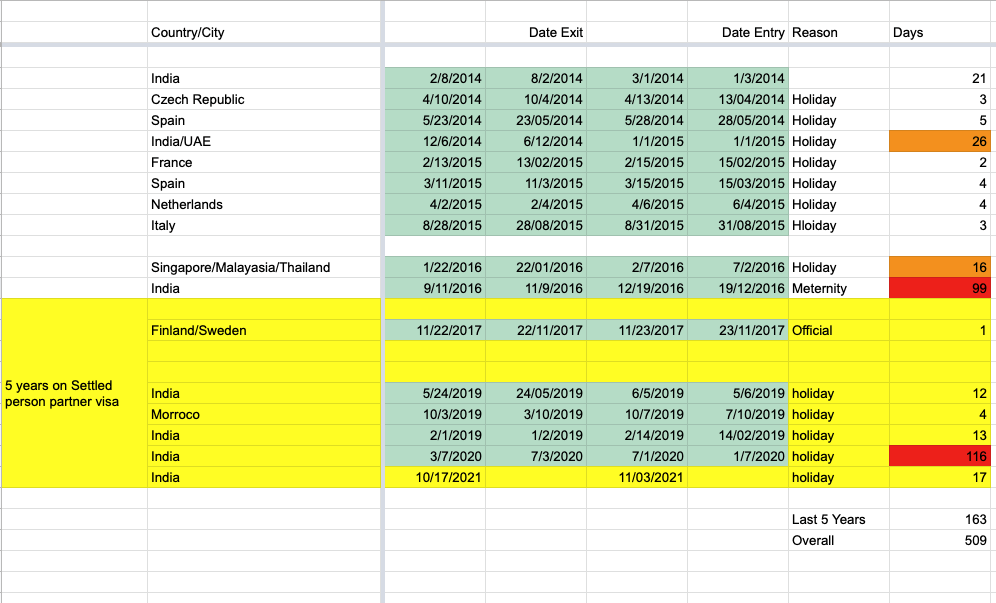Click the Official reason cell

[x=839, y=330]
